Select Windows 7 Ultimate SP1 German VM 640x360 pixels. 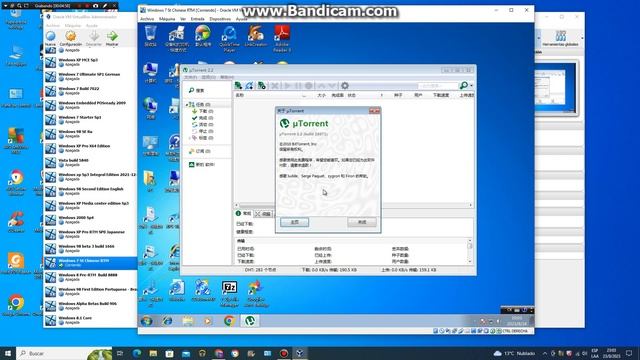(90, 76)
